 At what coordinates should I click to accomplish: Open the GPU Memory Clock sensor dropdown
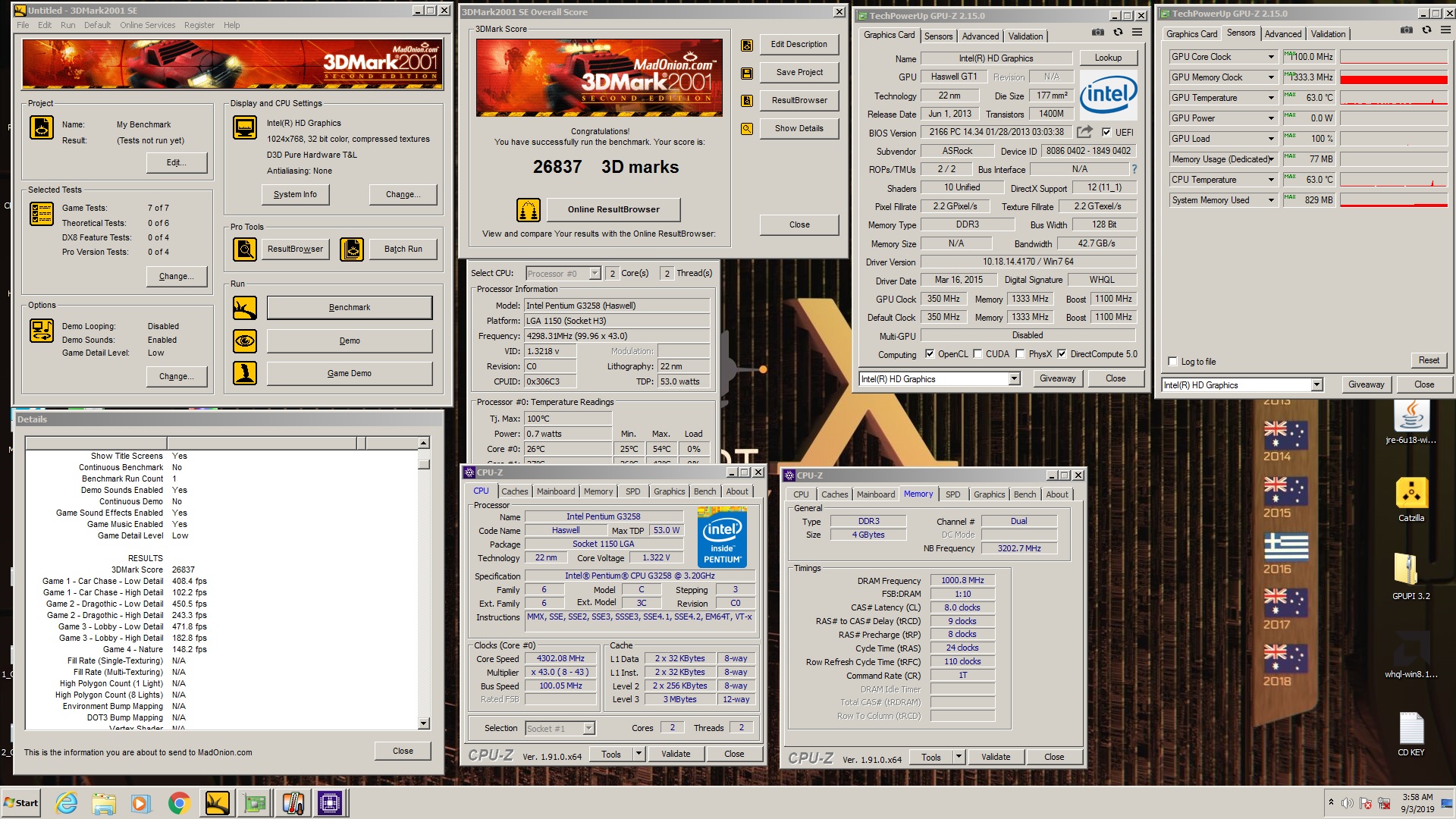click(x=1271, y=77)
